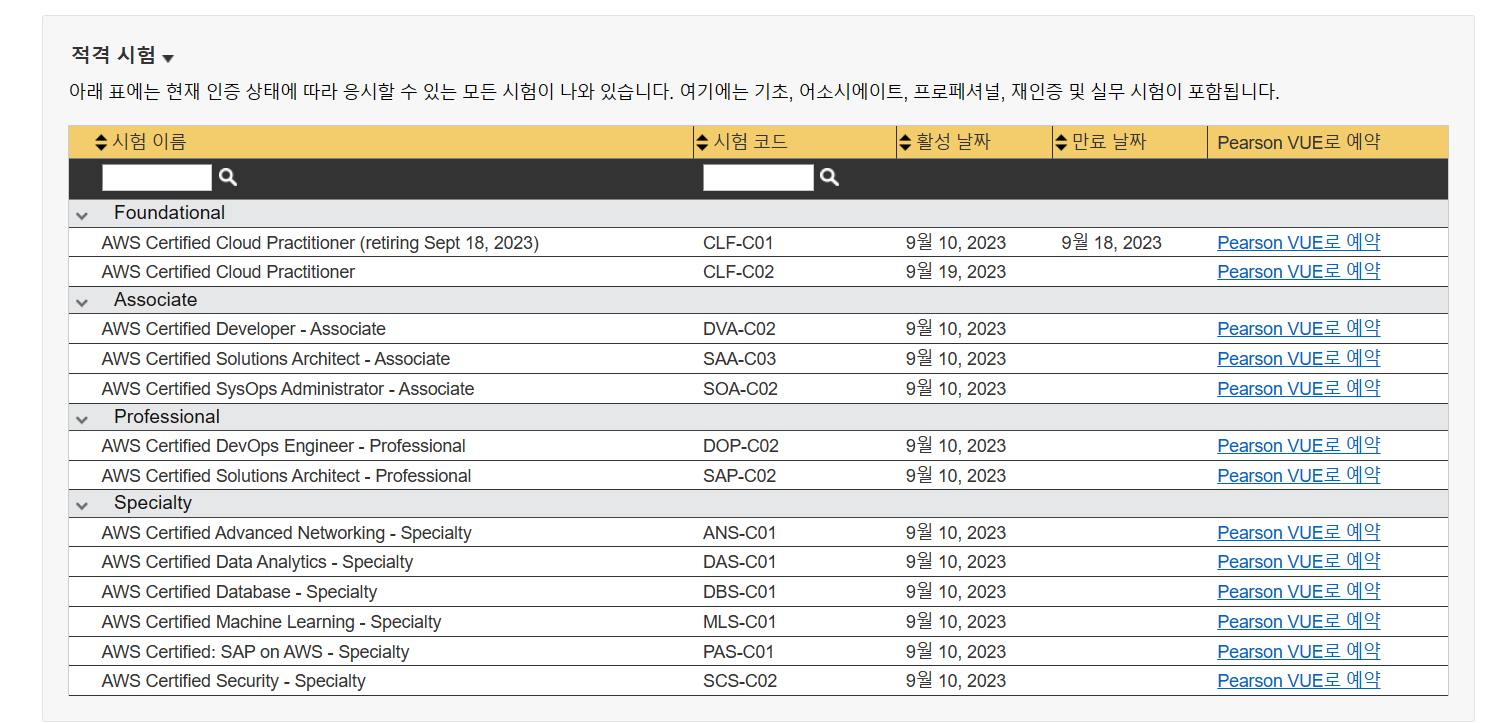Select AWS Certified Database - Specialty text
Screen dimensions: 1486x723
[x=239, y=592]
